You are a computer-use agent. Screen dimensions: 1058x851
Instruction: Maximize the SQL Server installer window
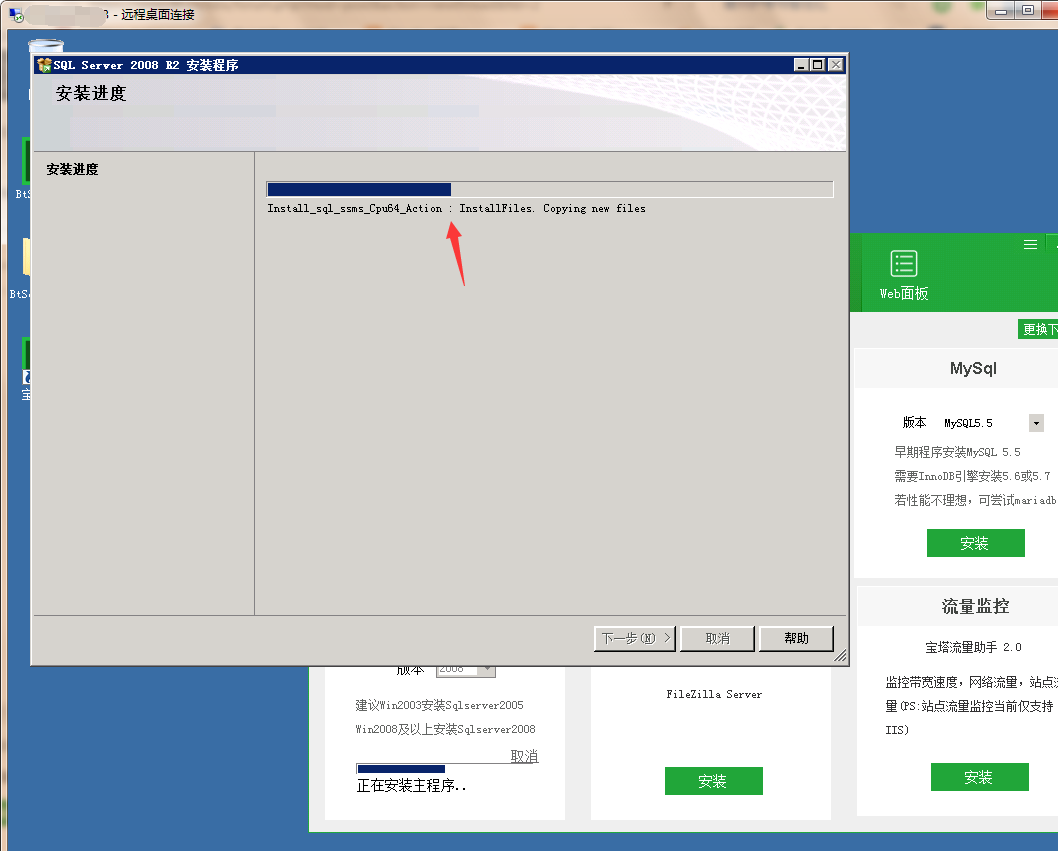[817, 65]
